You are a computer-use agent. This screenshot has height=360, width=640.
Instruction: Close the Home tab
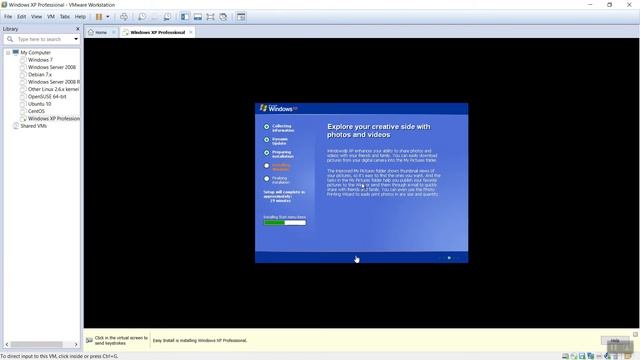pos(113,32)
